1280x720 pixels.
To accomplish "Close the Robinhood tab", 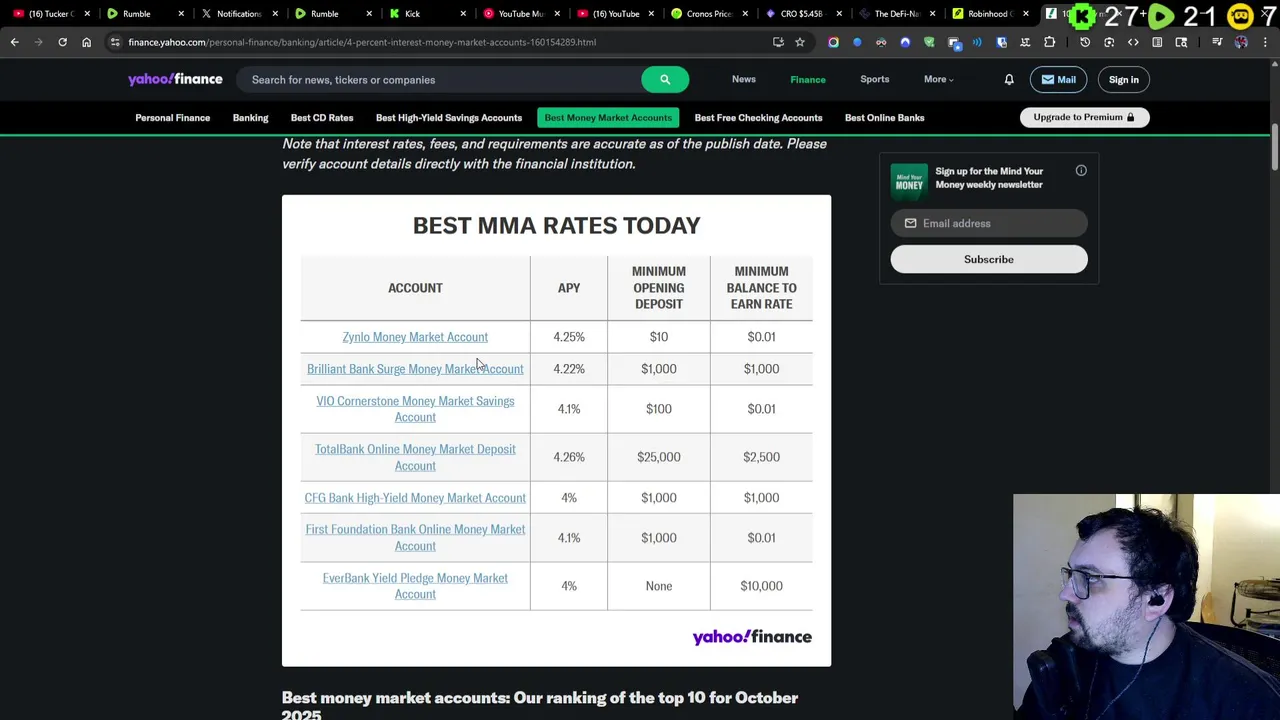I will click(1026, 14).
